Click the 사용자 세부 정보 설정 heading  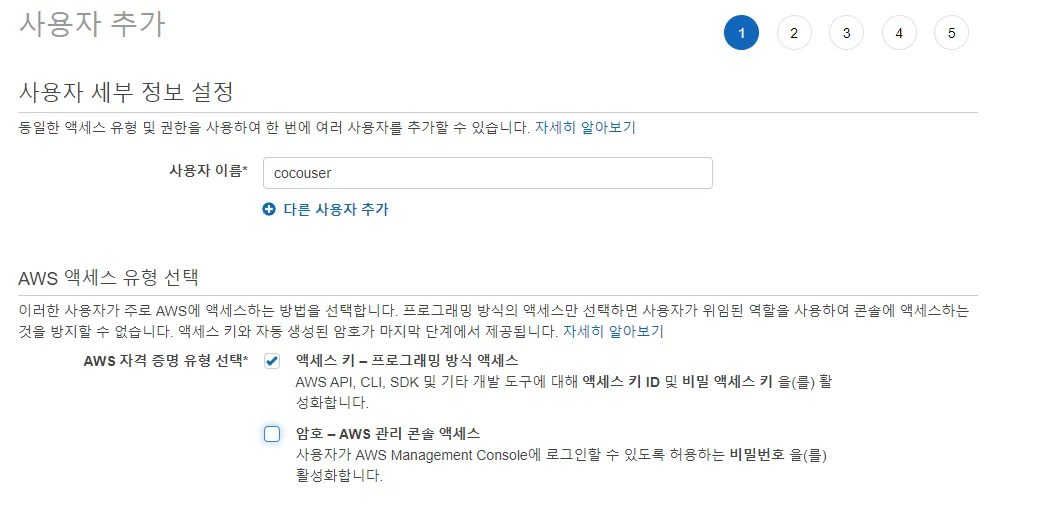pos(126,93)
